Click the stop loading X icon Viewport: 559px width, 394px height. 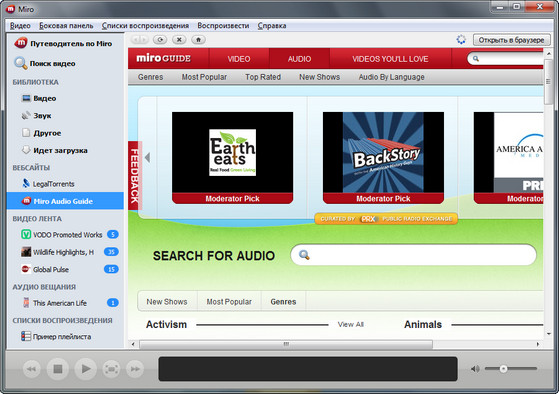179,40
